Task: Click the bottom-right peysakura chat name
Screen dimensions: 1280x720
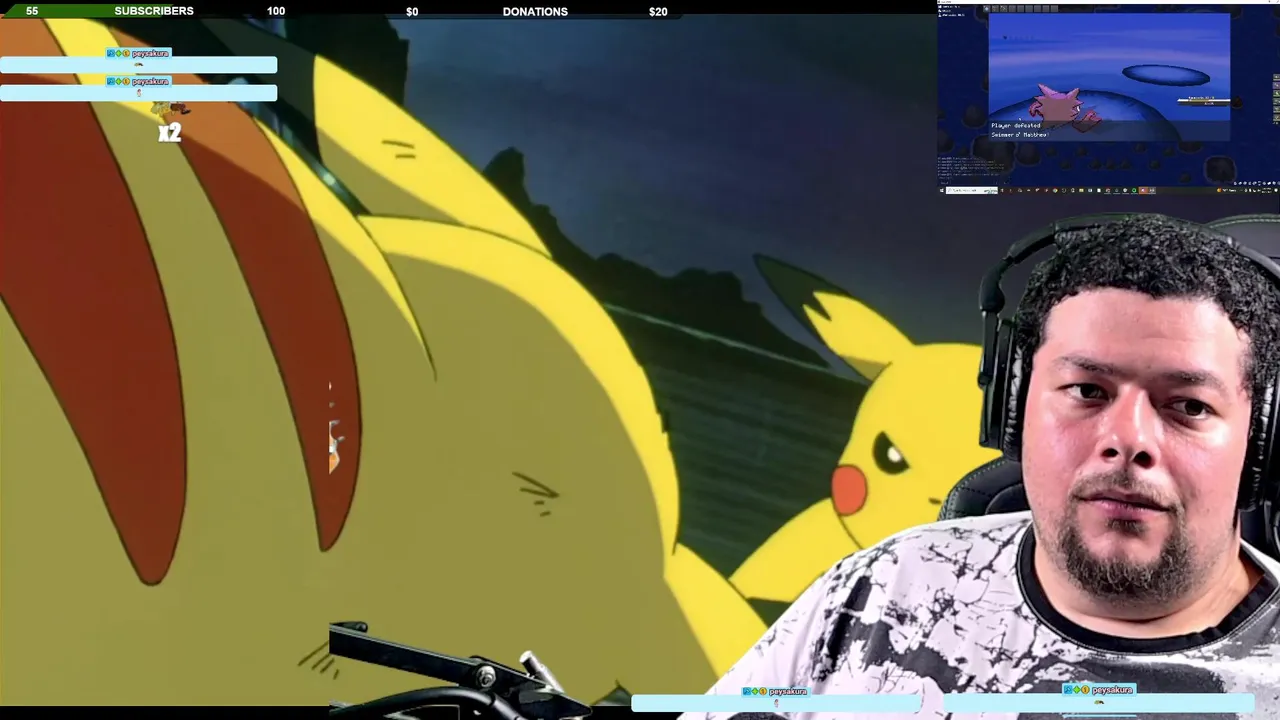Action: pos(1111,689)
